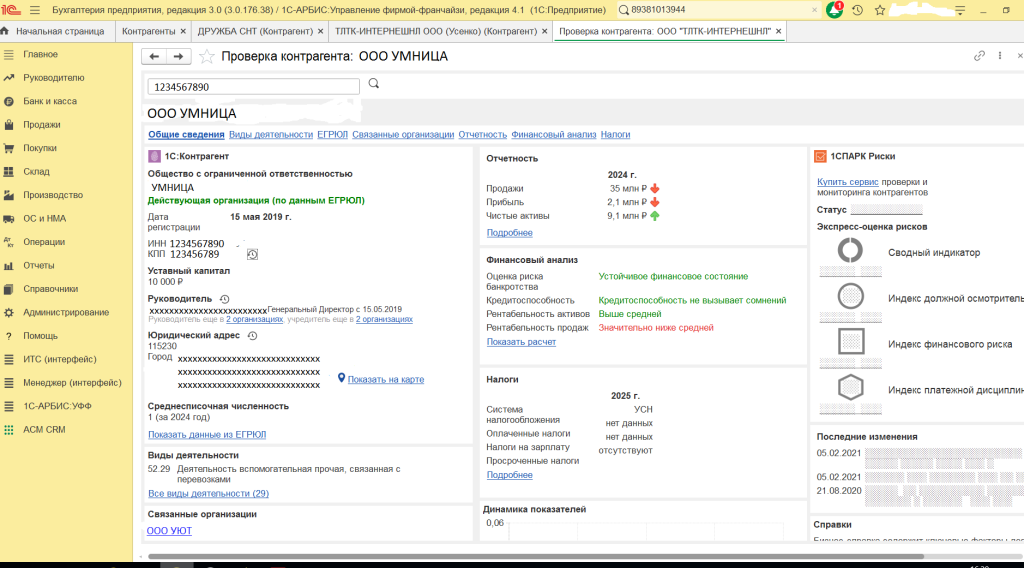
Task: Open the Банк и касса section
Action: [50, 101]
